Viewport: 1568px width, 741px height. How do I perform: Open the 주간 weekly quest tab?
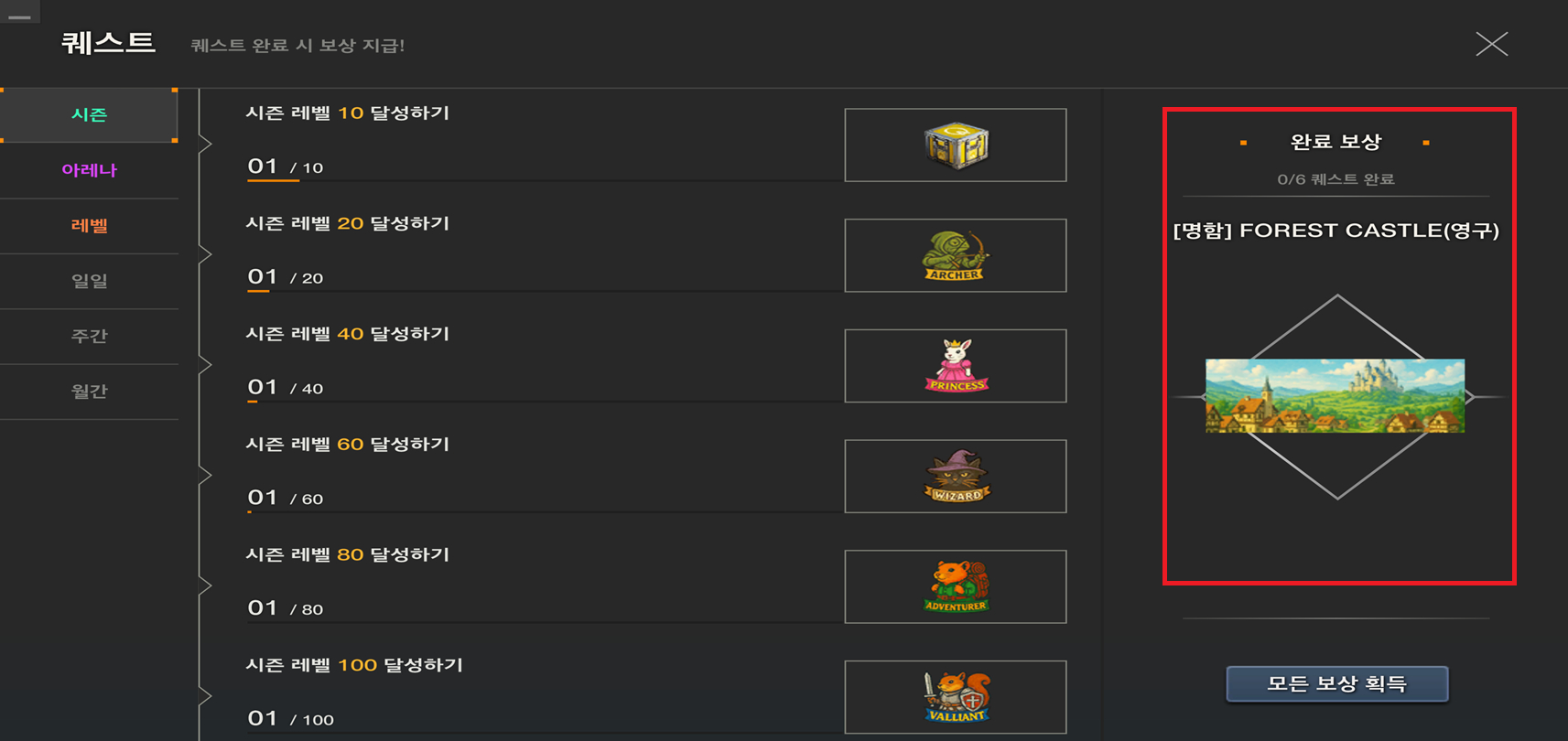tap(89, 336)
